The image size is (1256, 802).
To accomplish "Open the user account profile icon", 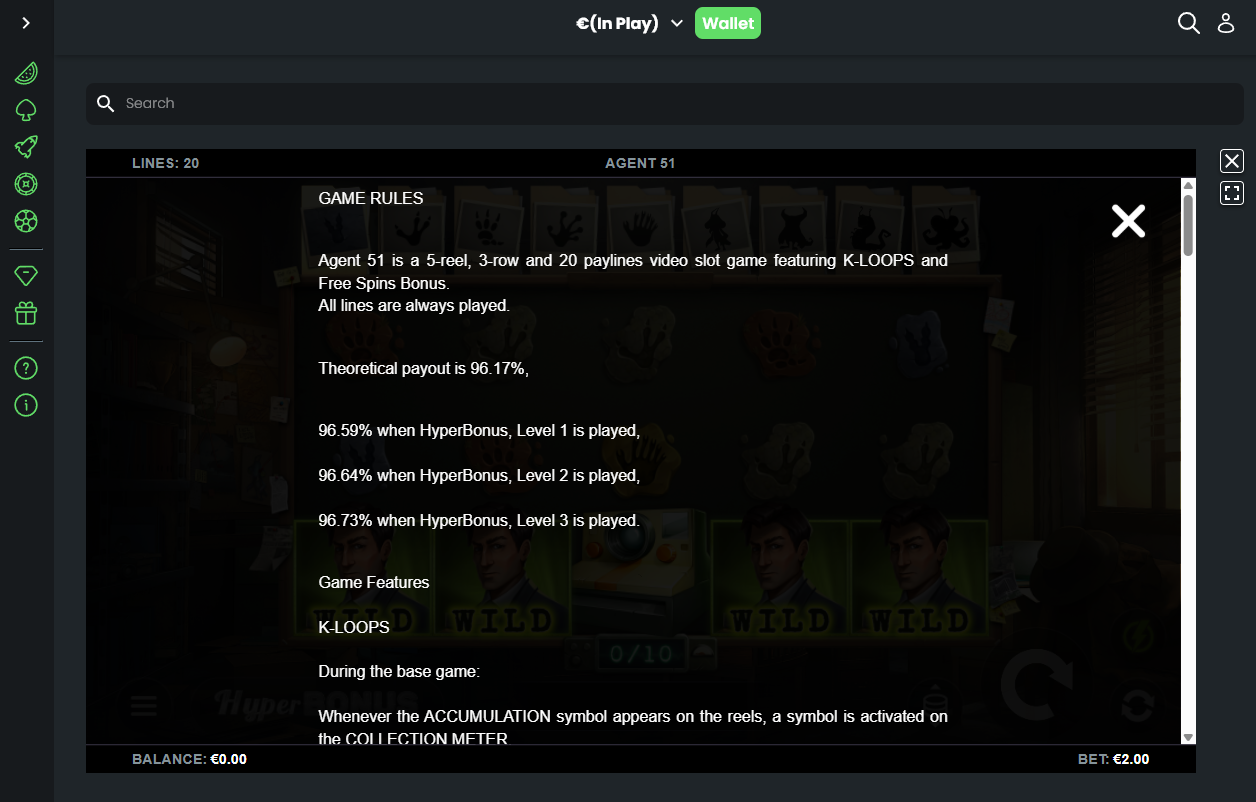I will click(1226, 23).
